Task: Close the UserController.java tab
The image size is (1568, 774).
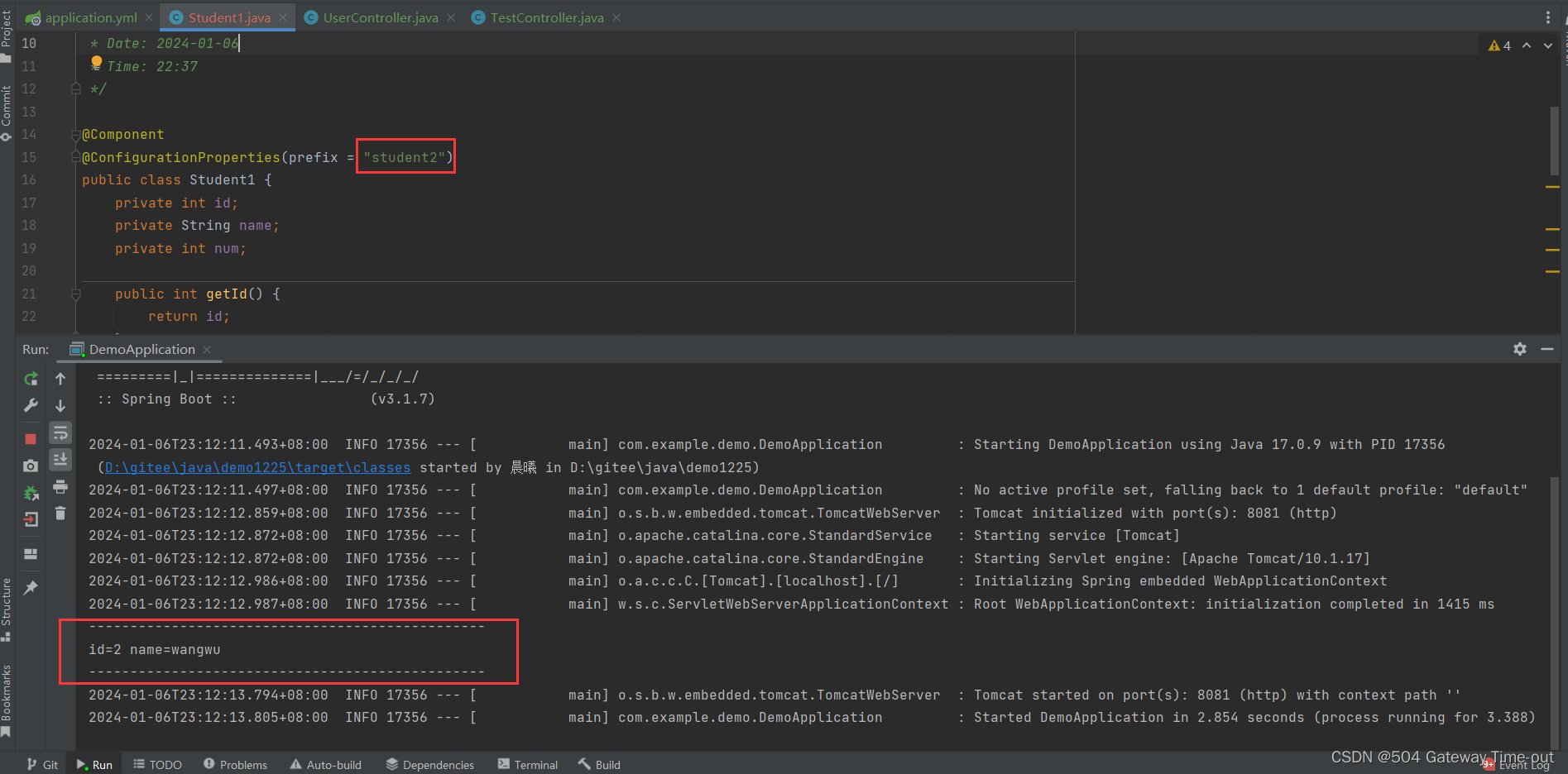Action: point(451,17)
